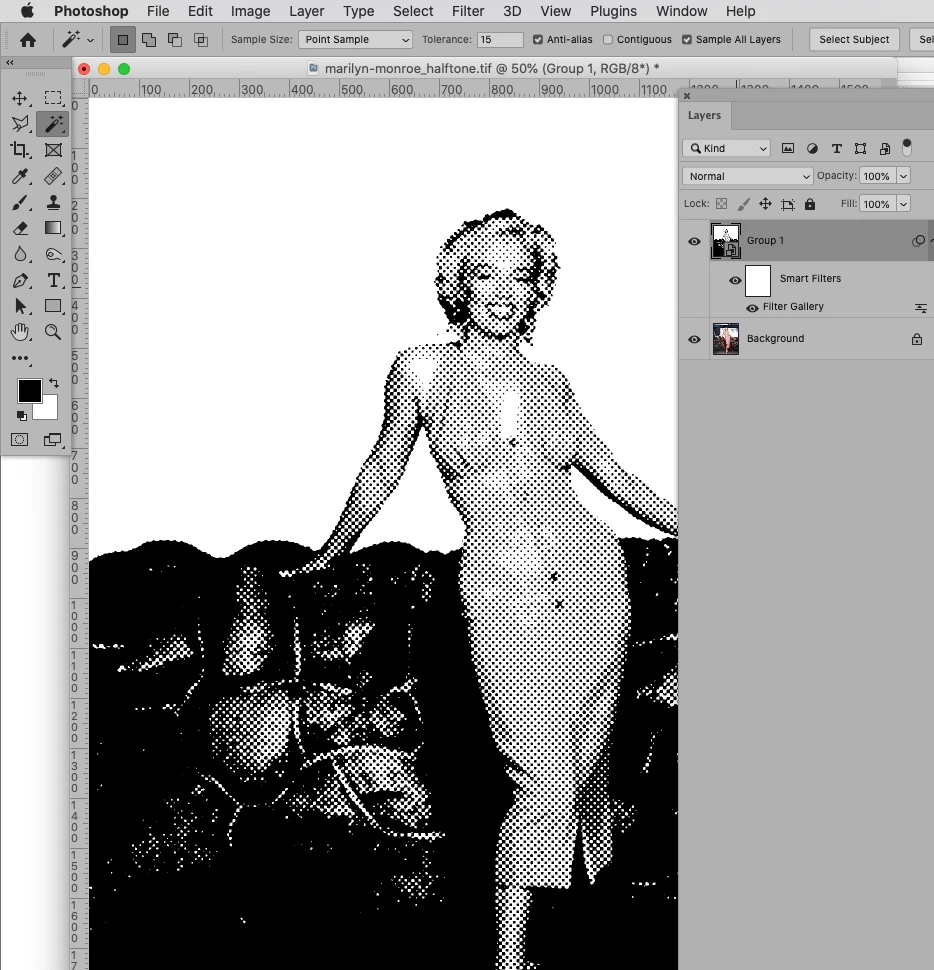934x970 pixels.
Task: Lock artboard auto-nesting
Action: (x=787, y=204)
